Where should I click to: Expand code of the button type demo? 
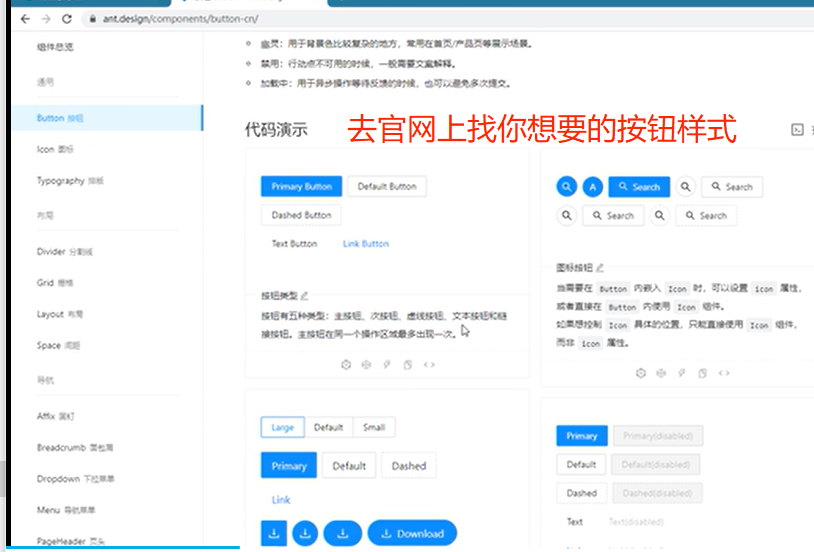click(429, 365)
